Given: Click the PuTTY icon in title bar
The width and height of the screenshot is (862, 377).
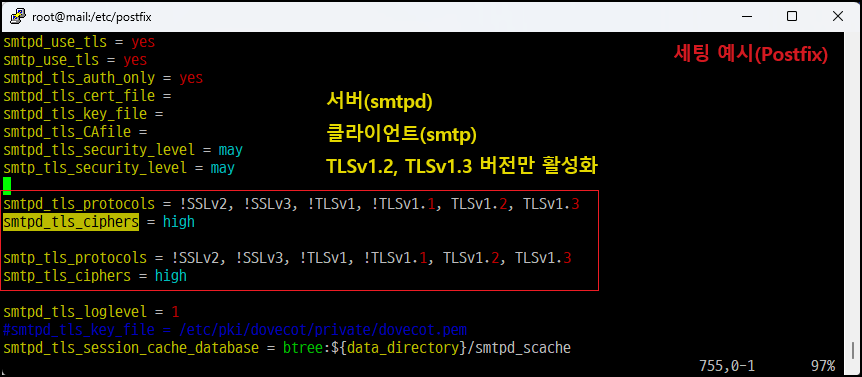Looking at the screenshot, I should [x=19, y=16].
